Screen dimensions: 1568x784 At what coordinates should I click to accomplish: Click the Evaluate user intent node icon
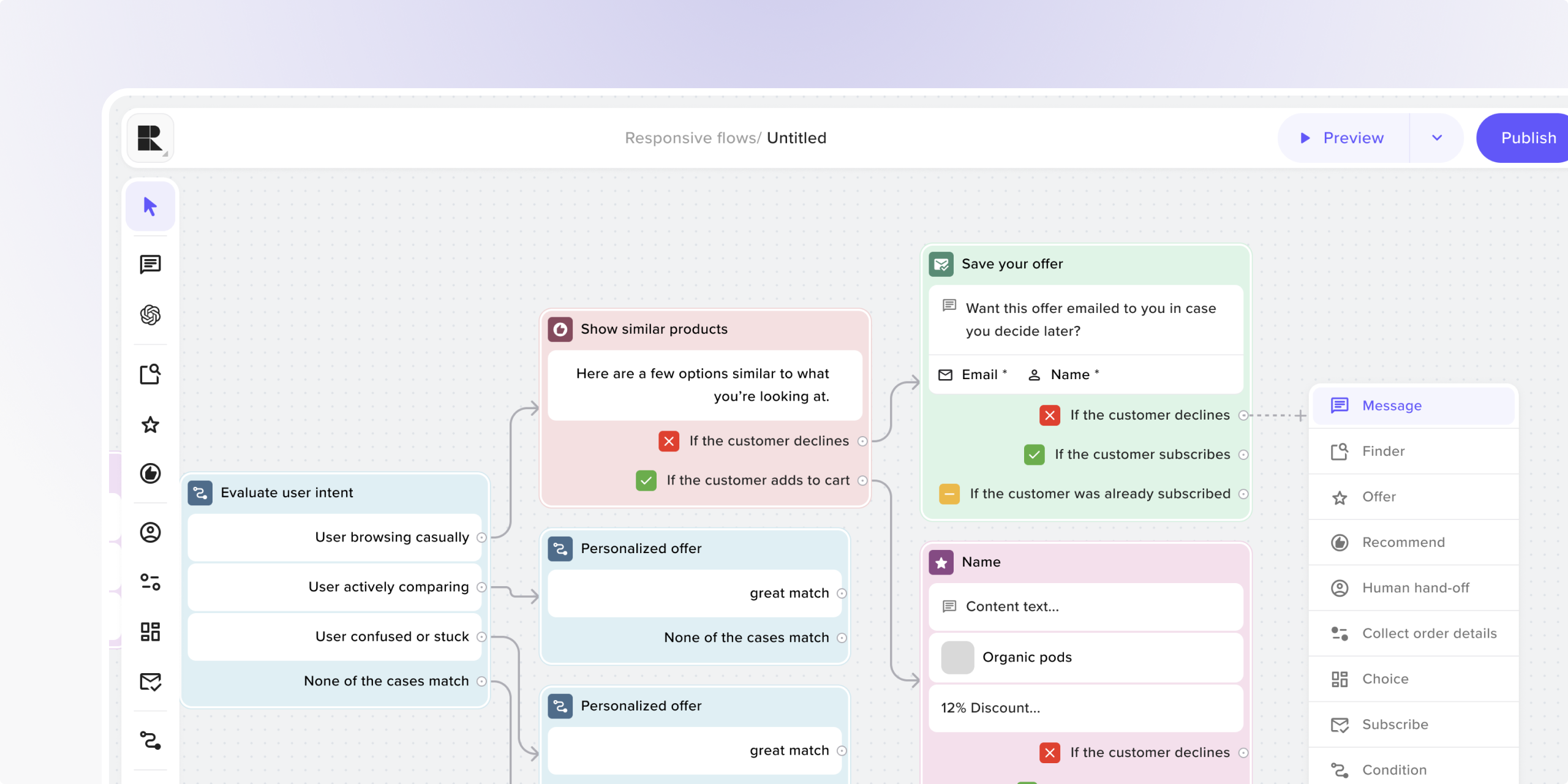tap(200, 493)
